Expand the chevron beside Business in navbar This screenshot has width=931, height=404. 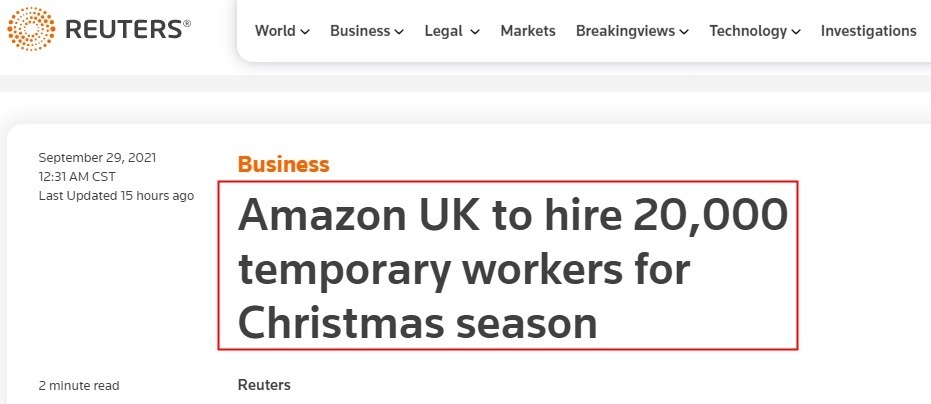pyautogui.click(x=399, y=32)
